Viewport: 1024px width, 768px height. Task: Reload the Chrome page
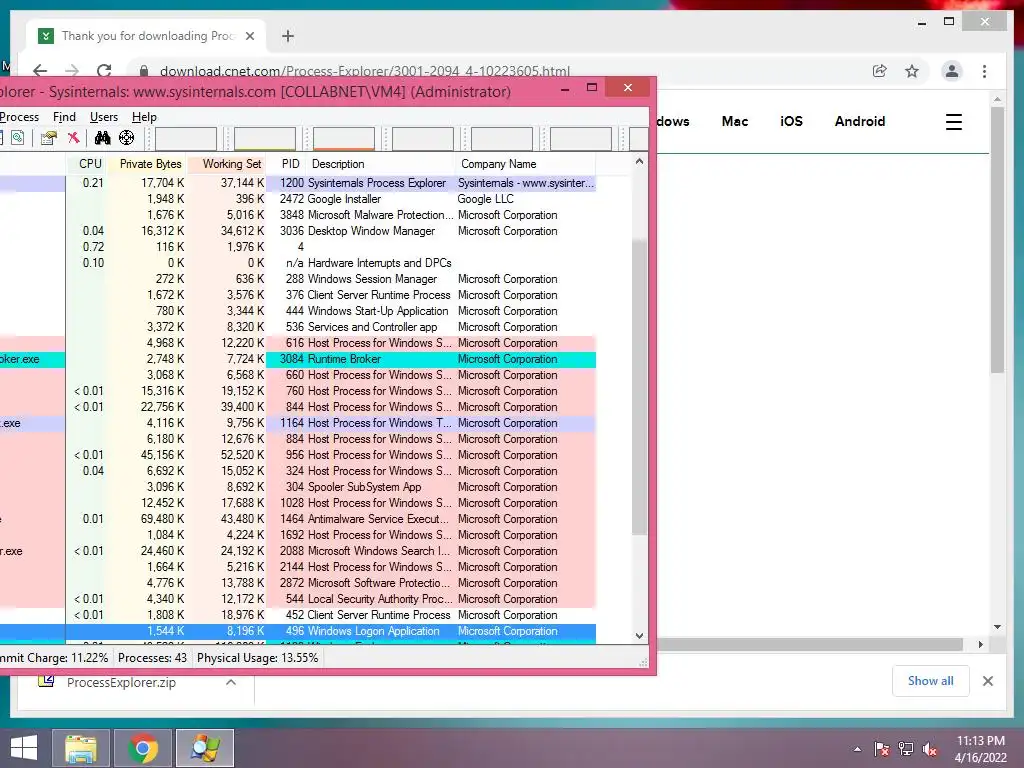tap(104, 71)
